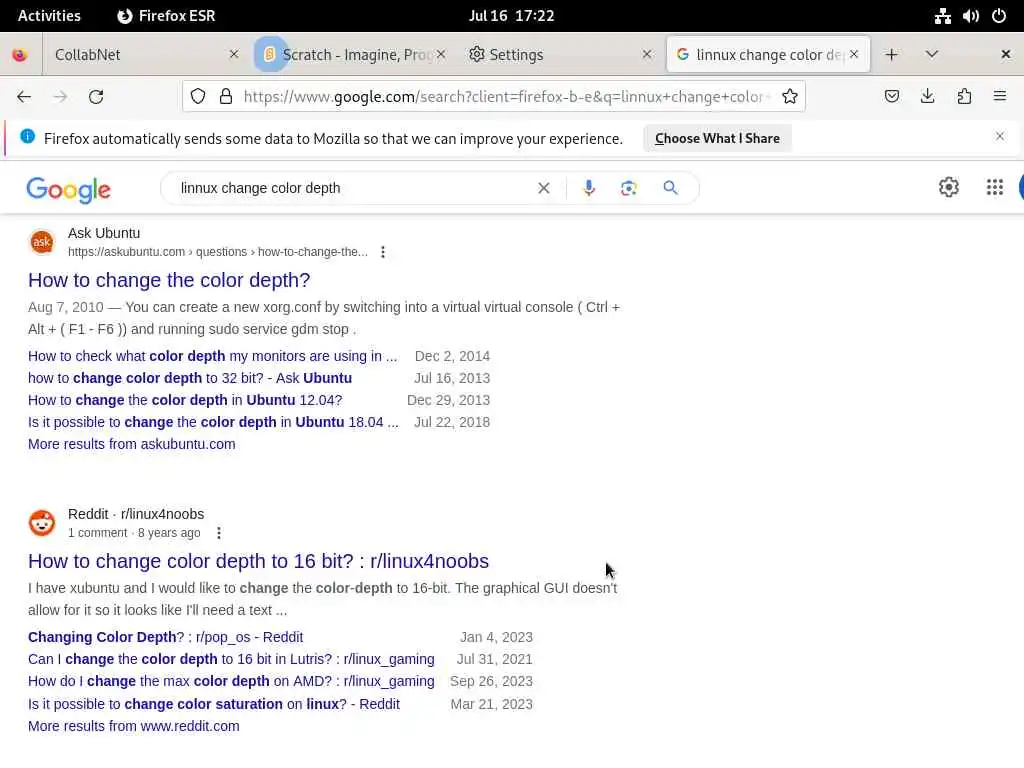Open the tracking protection shield icon
This screenshot has width=1024, height=768.
[198, 97]
